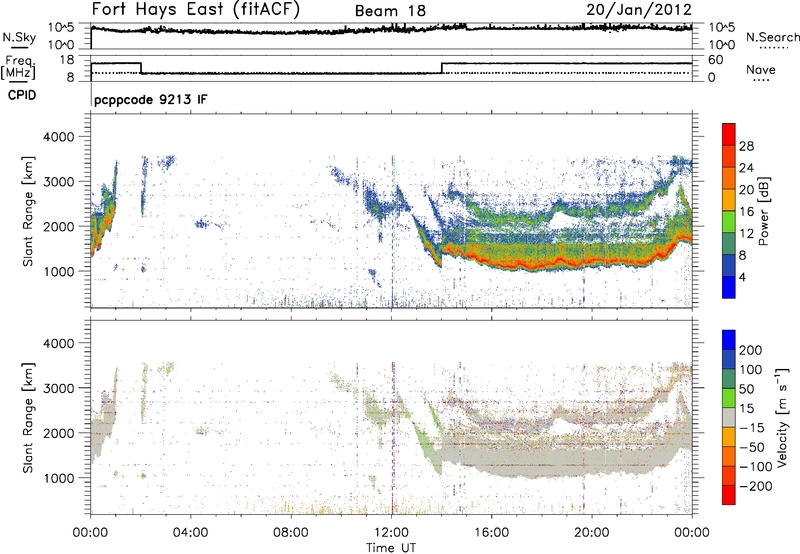Click the gray band of velocity colorbar

[729, 417]
